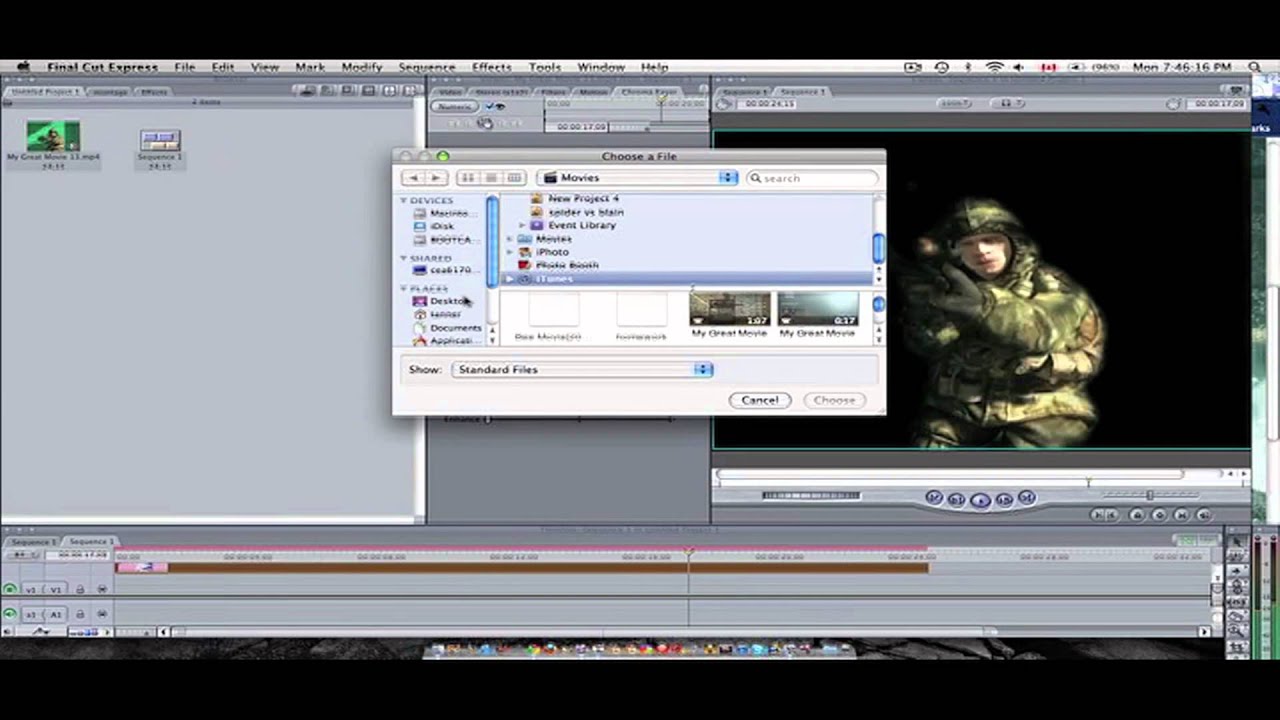Image resolution: width=1280 pixels, height=720 pixels.
Task: Collapse the PLACES sidebar section
Action: 404,289
